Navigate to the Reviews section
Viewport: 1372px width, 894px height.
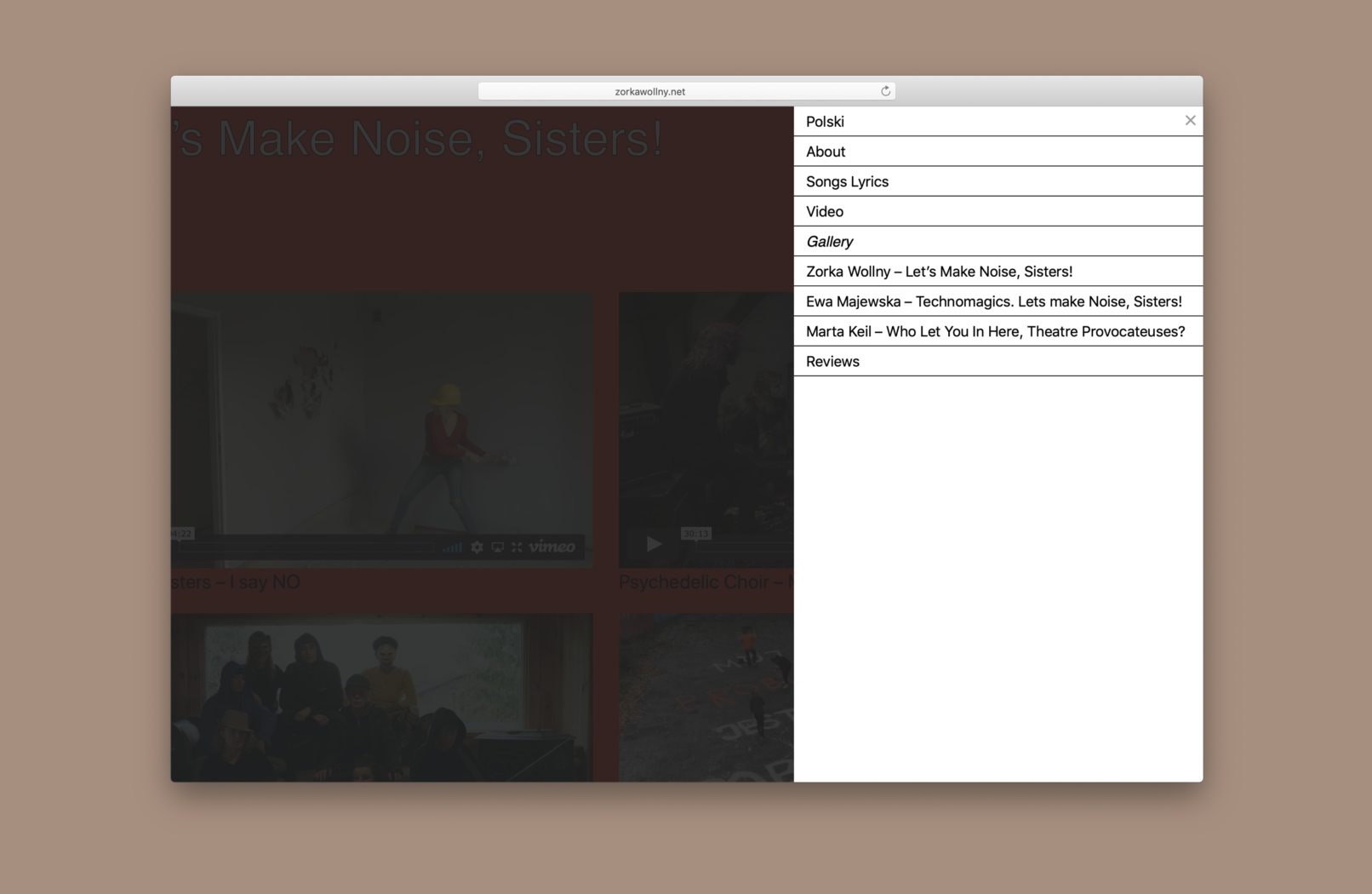coord(832,361)
